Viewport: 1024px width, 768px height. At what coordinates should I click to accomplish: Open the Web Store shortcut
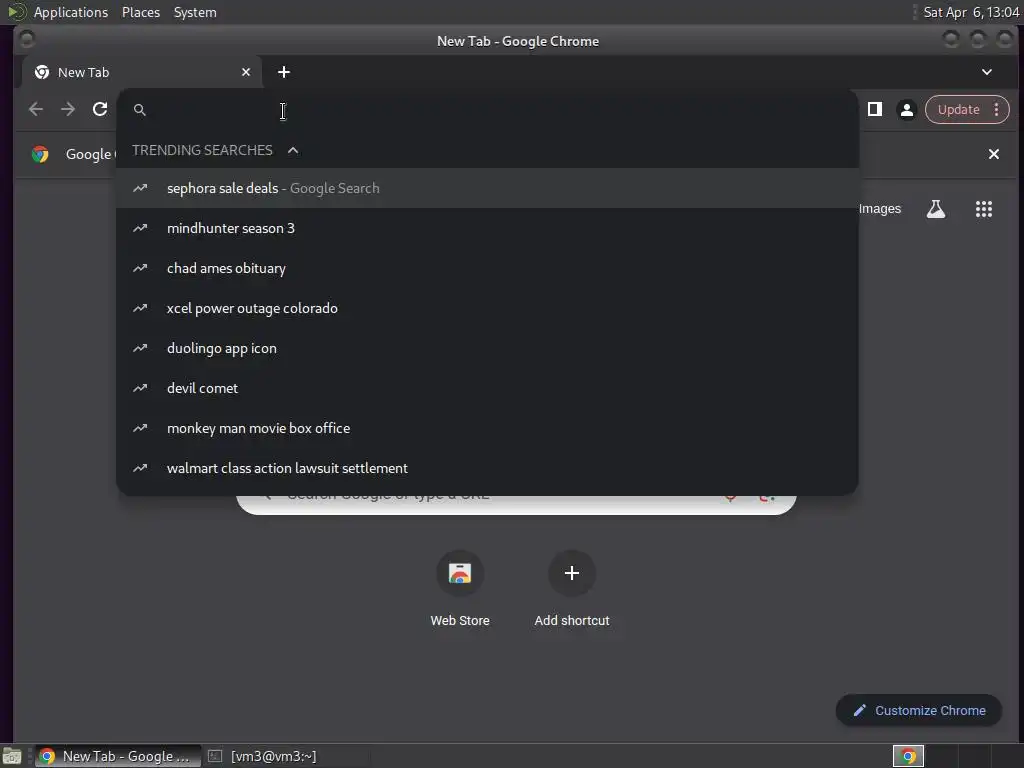pyautogui.click(x=460, y=589)
